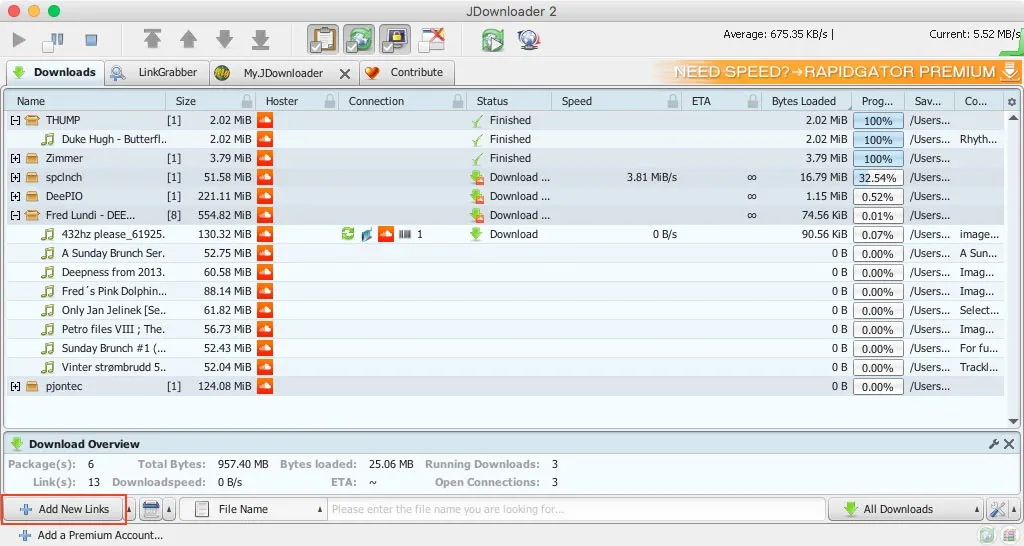Close the Download Overview panel
The height and width of the screenshot is (546, 1024).
(x=1009, y=444)
